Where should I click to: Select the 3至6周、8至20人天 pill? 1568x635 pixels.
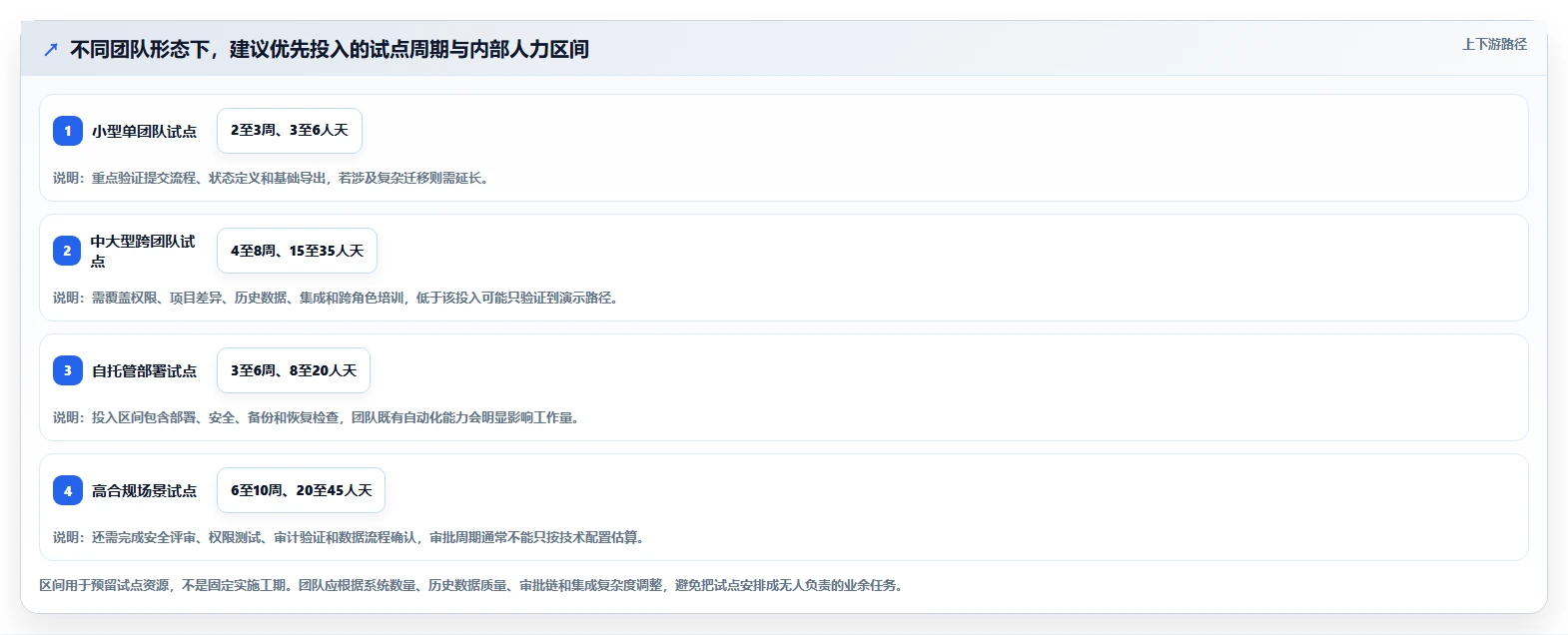coord(294,370)
